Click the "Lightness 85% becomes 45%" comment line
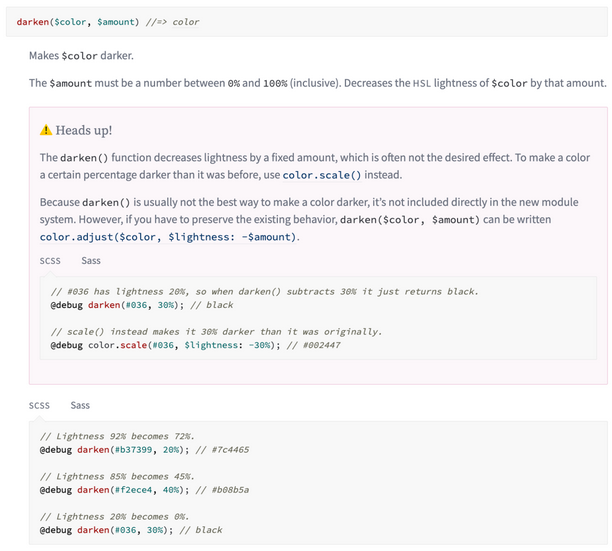 tap(117, 476)
